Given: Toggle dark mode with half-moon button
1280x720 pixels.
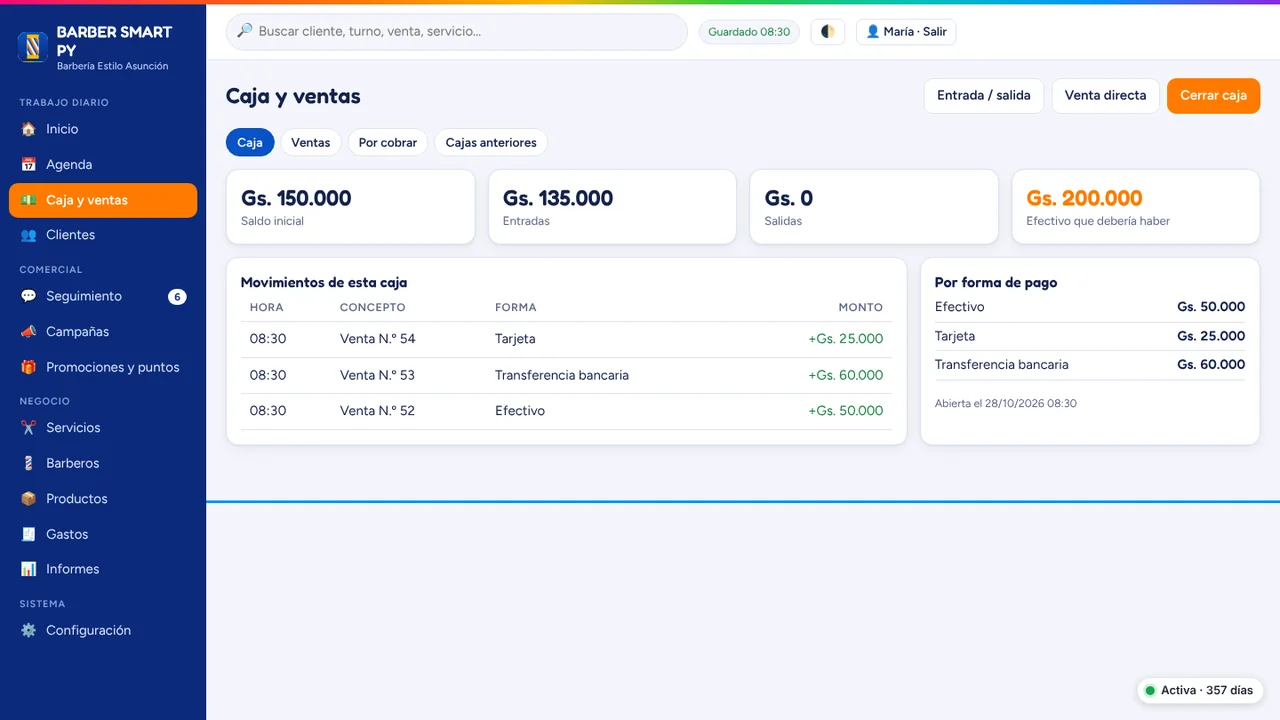Looking at the screenshot, I should 827,32.
